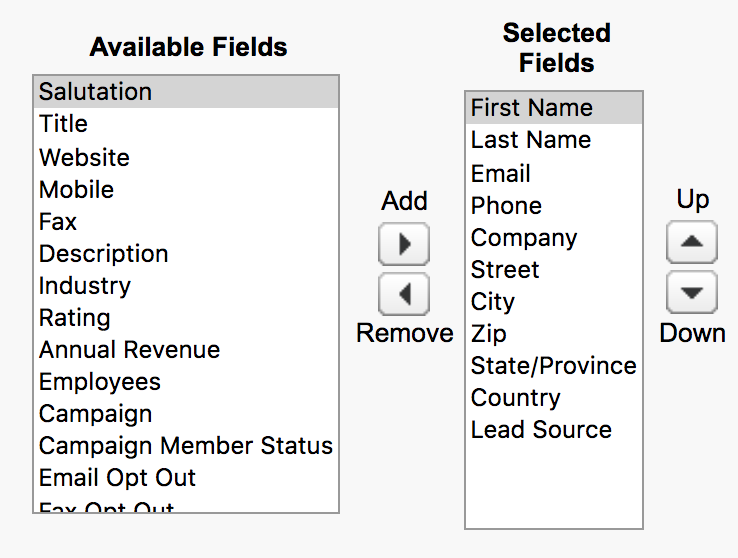Choose Website from Available Fields

pos(186,157)
